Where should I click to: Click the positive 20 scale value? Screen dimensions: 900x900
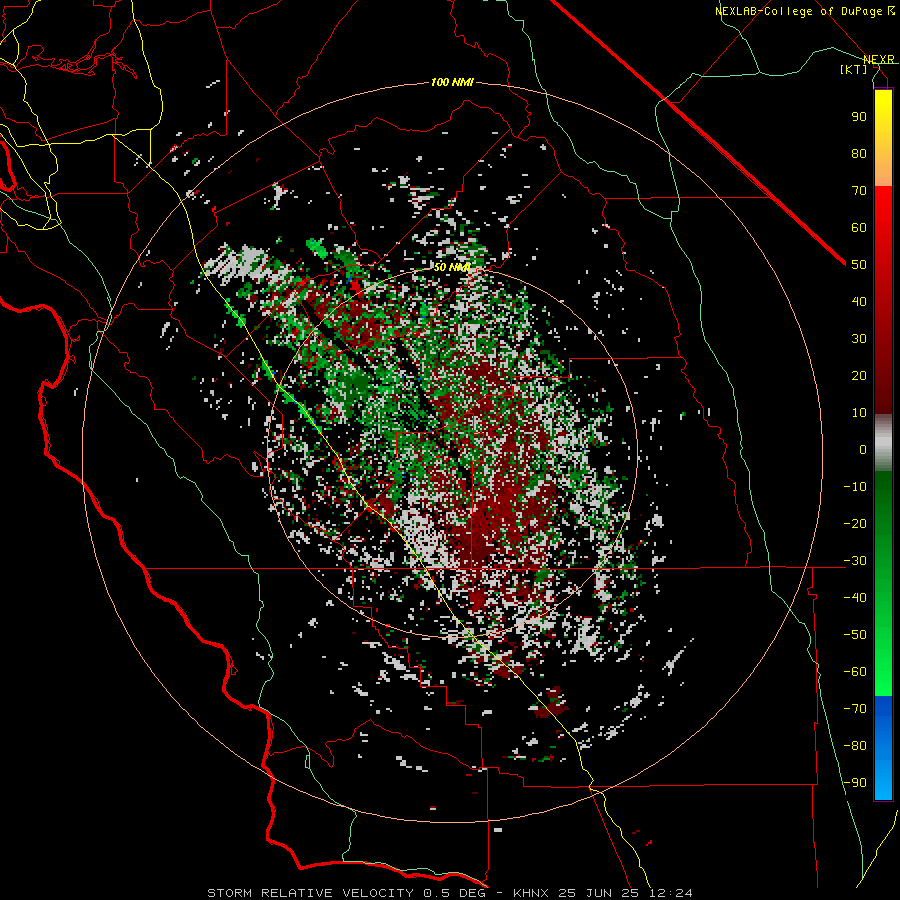859,376
